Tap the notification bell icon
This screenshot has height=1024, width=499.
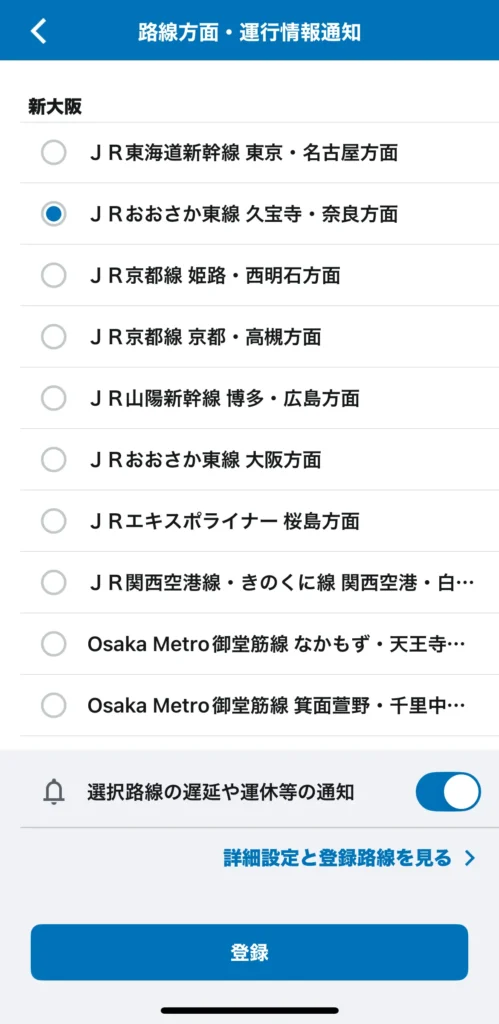[x=54, y=792]
